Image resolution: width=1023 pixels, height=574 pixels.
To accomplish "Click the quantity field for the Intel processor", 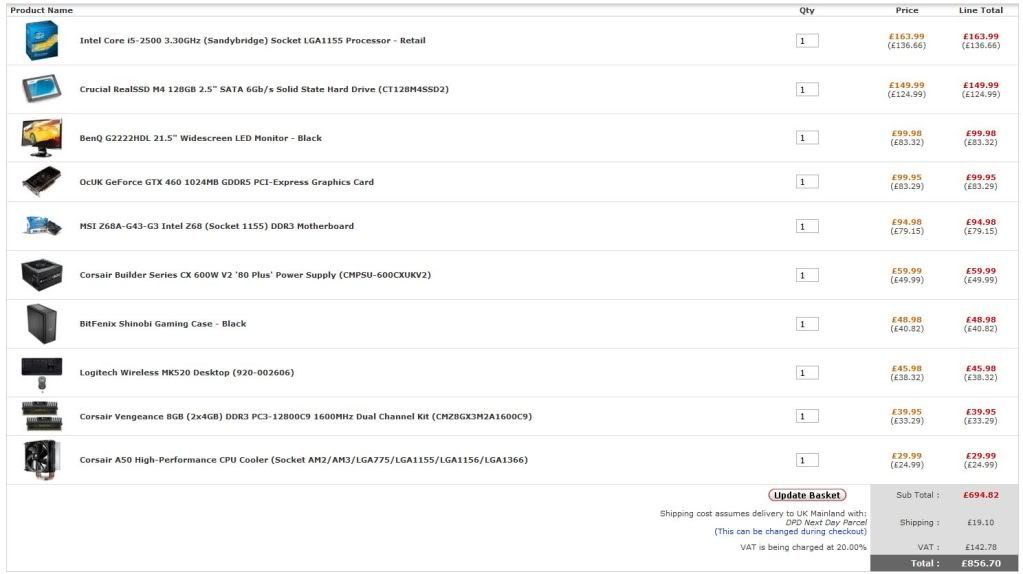I will click(x=807, y=41).
